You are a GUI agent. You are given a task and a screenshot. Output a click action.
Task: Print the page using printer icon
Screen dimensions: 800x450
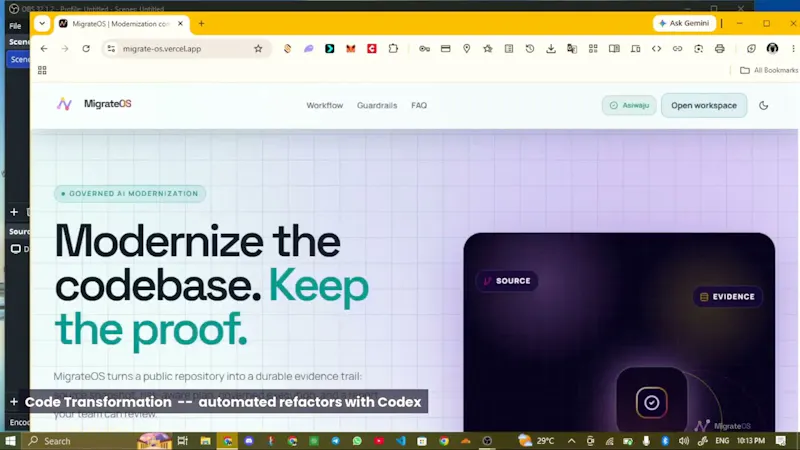click(x=719, y=48)
